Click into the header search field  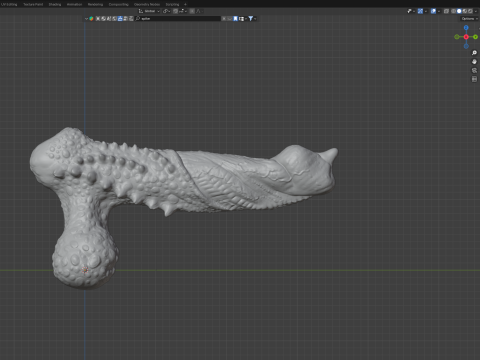pos(178,19)
